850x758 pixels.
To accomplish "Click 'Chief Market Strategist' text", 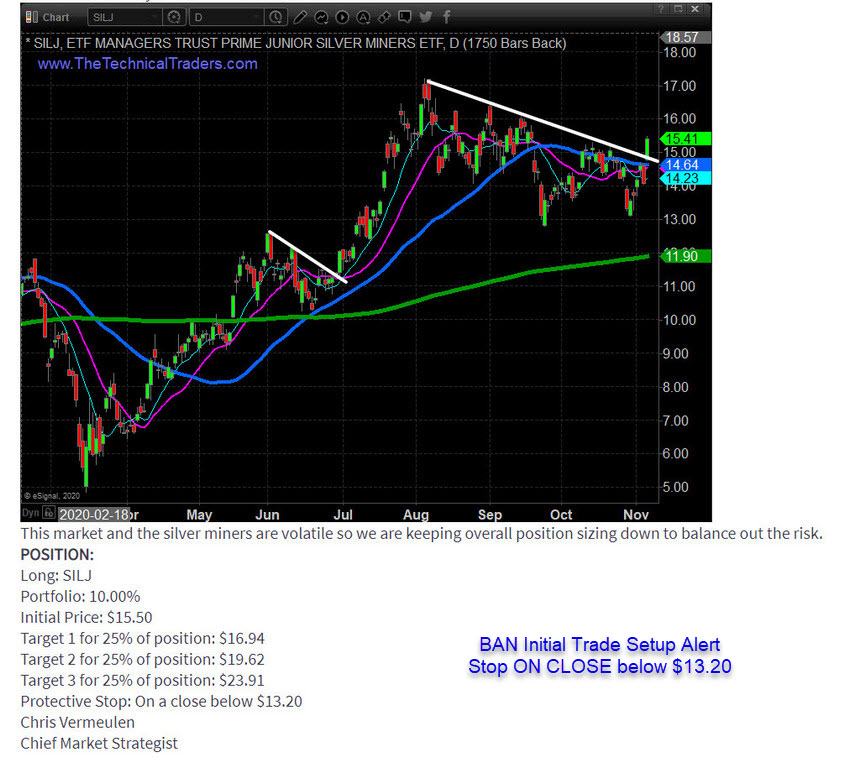I will point(99,743).
